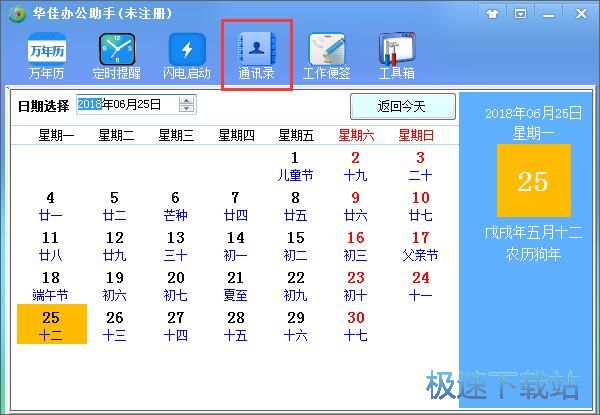Click the 星期六 column header
Image resolution: width=600 pixels, height=415 pixels.
pyautogui.click(x=356, y=135)
